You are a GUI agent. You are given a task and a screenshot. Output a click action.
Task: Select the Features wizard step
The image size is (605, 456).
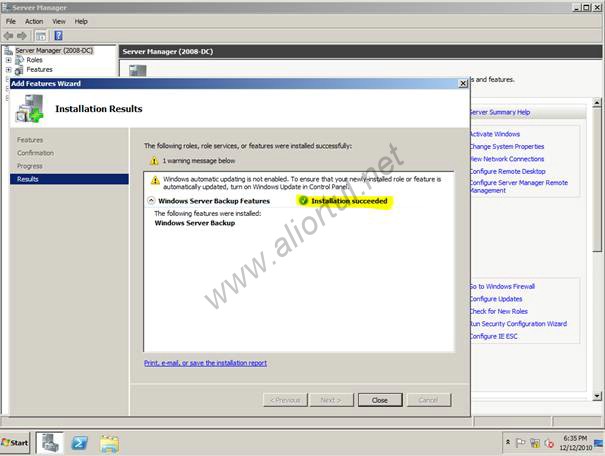[x=30, y=140]
